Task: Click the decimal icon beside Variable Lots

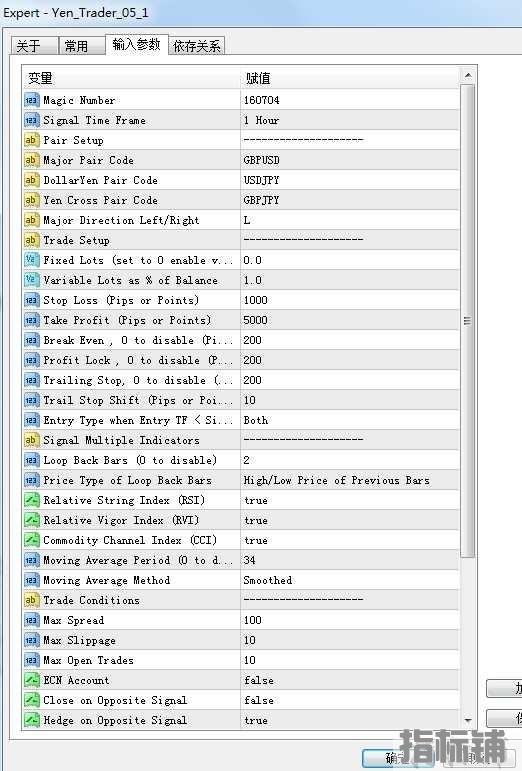Action: tap(31, 280)
